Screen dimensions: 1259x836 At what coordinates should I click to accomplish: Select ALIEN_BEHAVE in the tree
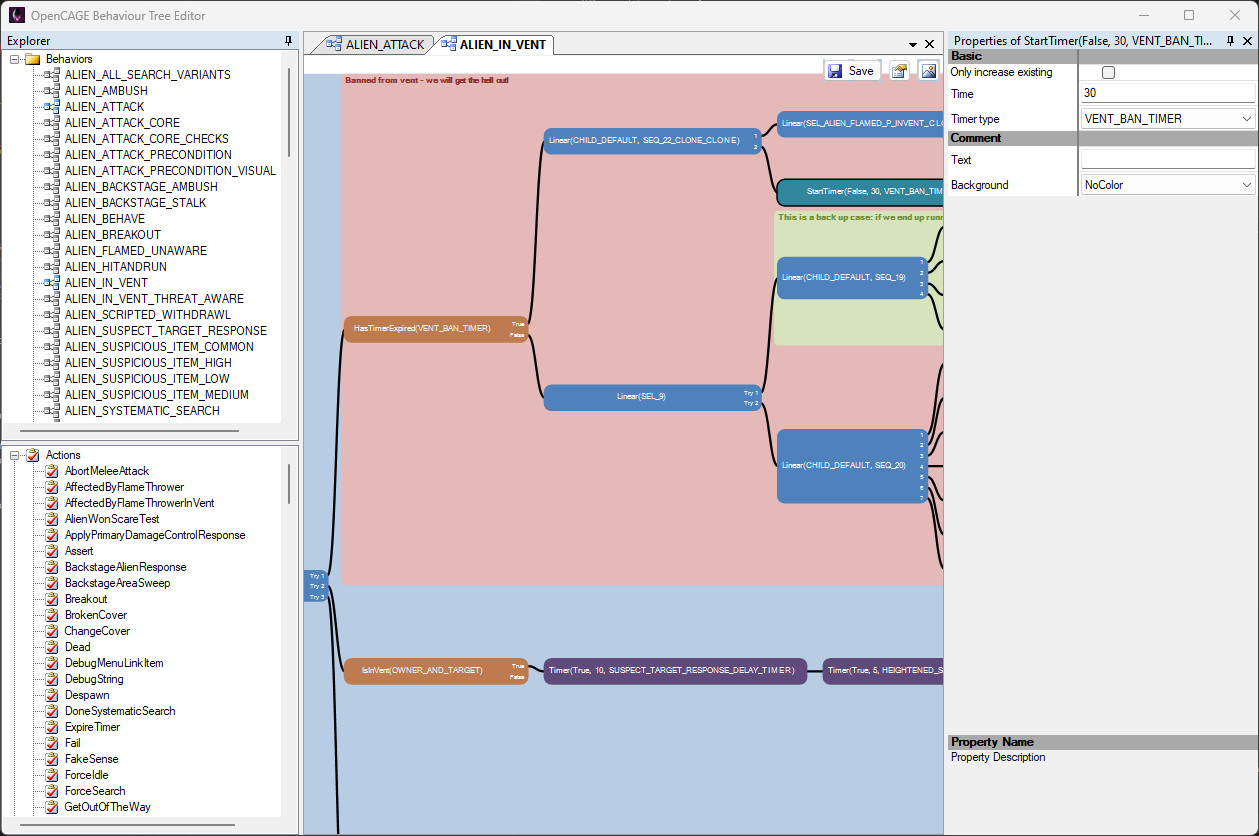pyautogui.click(x=104, y=219)
